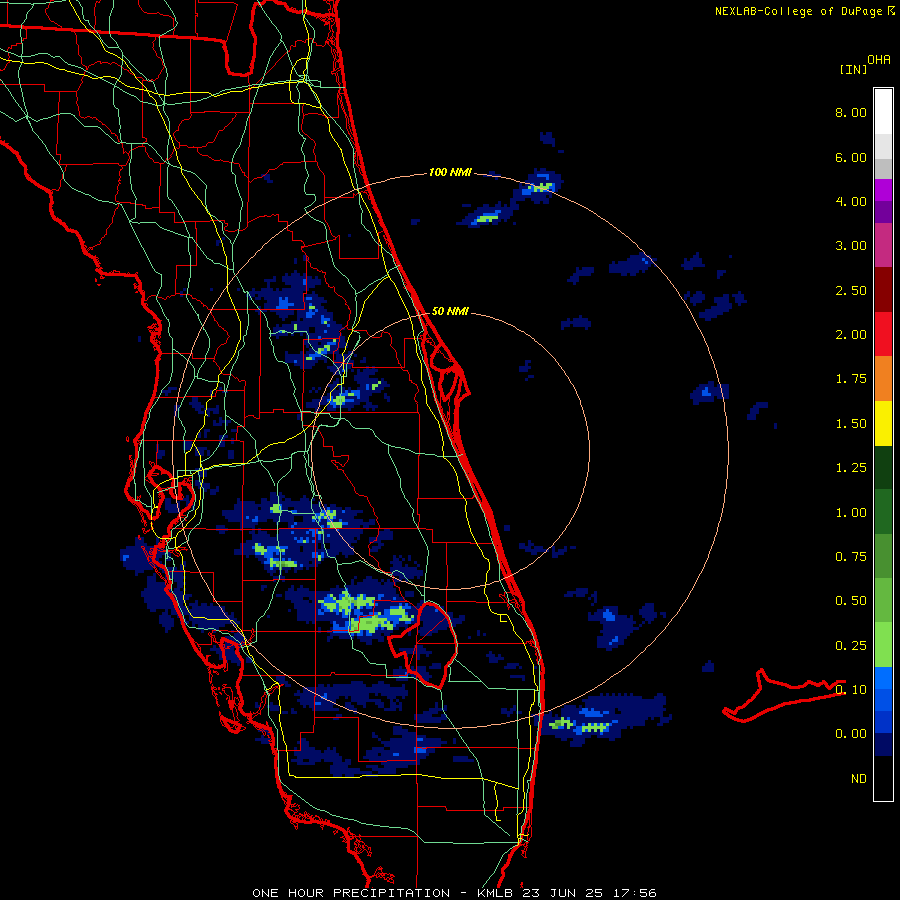Select the black ND swatch at legend bottom
This screenshot has height=900, width=900.
(883, 778)
